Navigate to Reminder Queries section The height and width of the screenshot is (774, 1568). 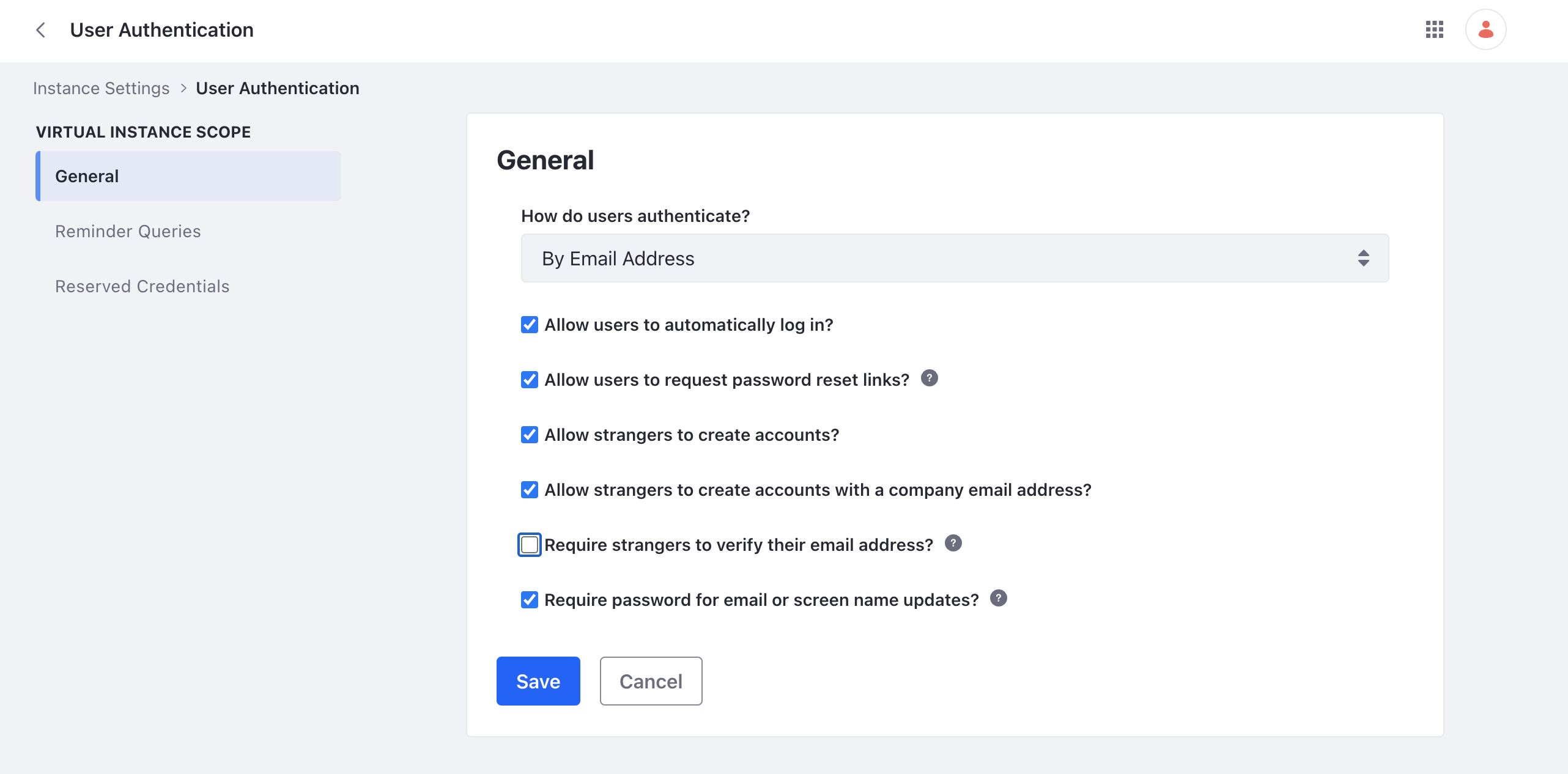tap(128, 231)
